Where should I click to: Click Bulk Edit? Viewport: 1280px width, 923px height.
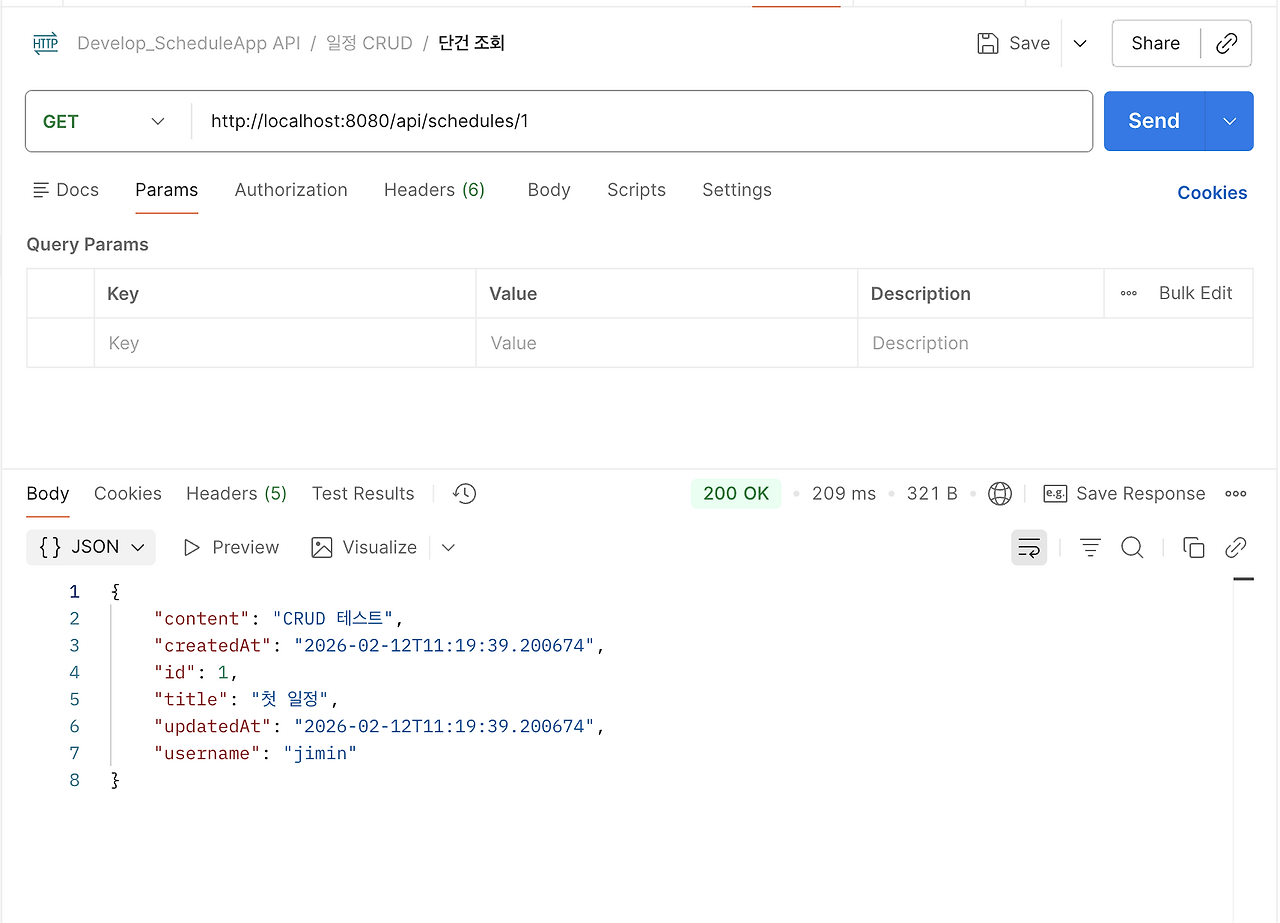(1195, 293)
